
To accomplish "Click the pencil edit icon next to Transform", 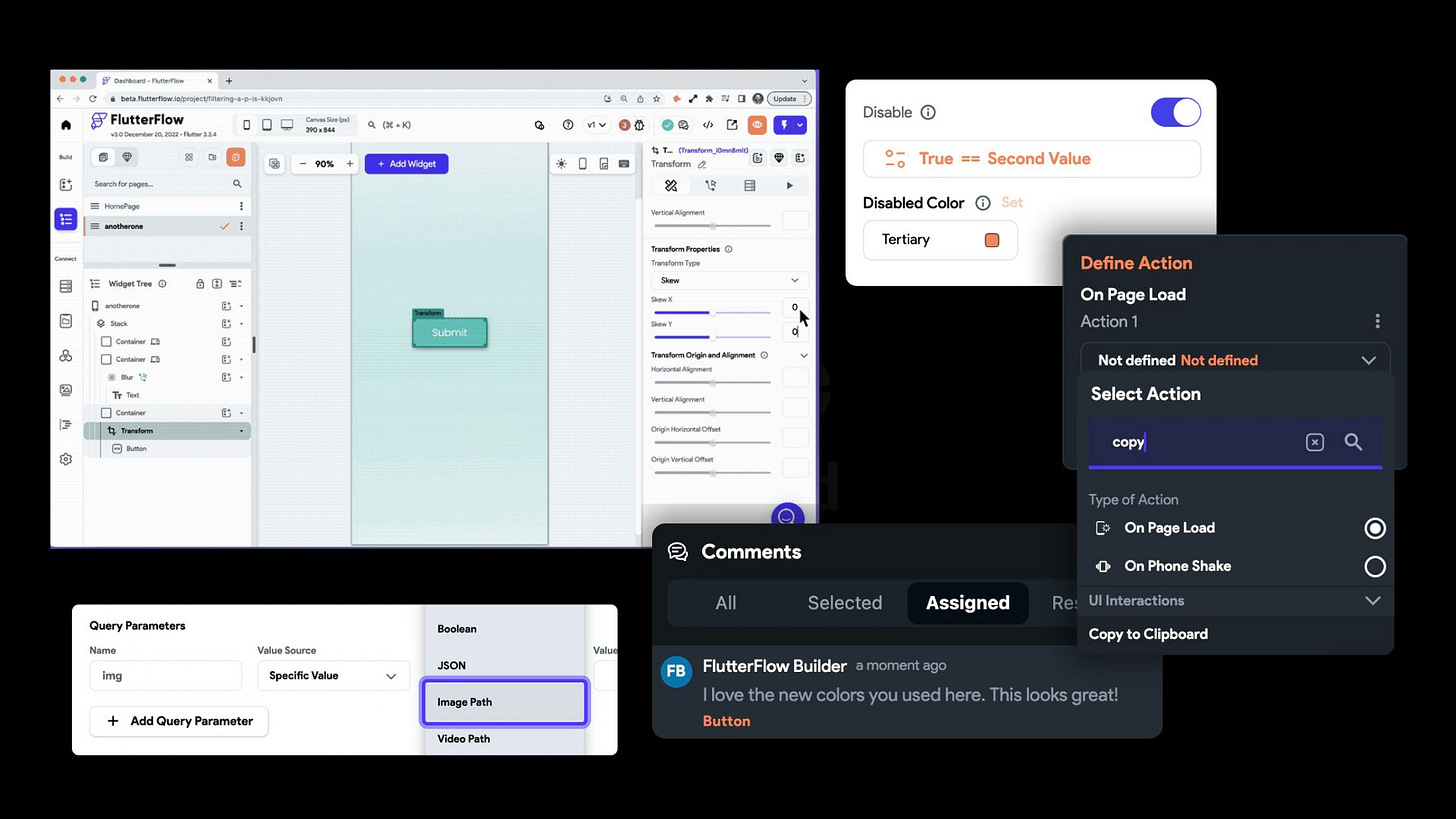I will (702, 164).
